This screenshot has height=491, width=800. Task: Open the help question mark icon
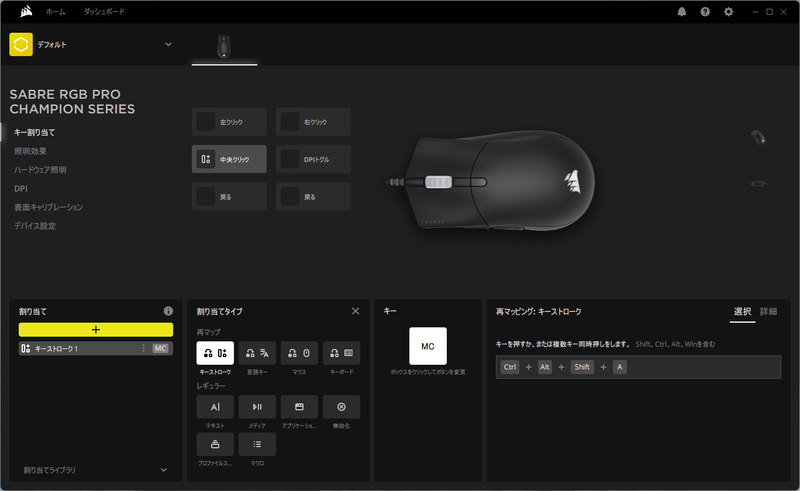coord(705,12)
